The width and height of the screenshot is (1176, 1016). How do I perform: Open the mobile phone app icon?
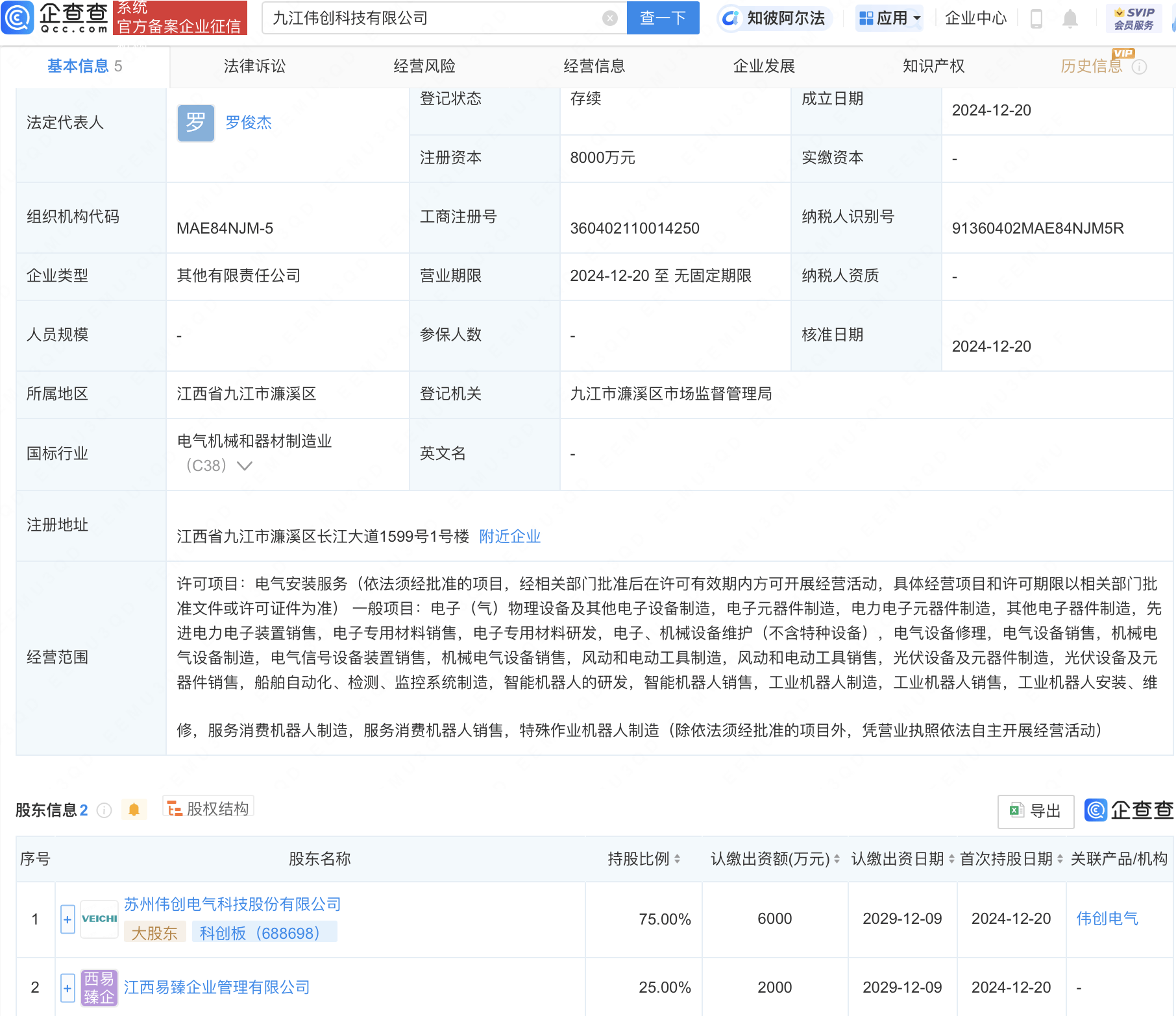(1036, 19)
